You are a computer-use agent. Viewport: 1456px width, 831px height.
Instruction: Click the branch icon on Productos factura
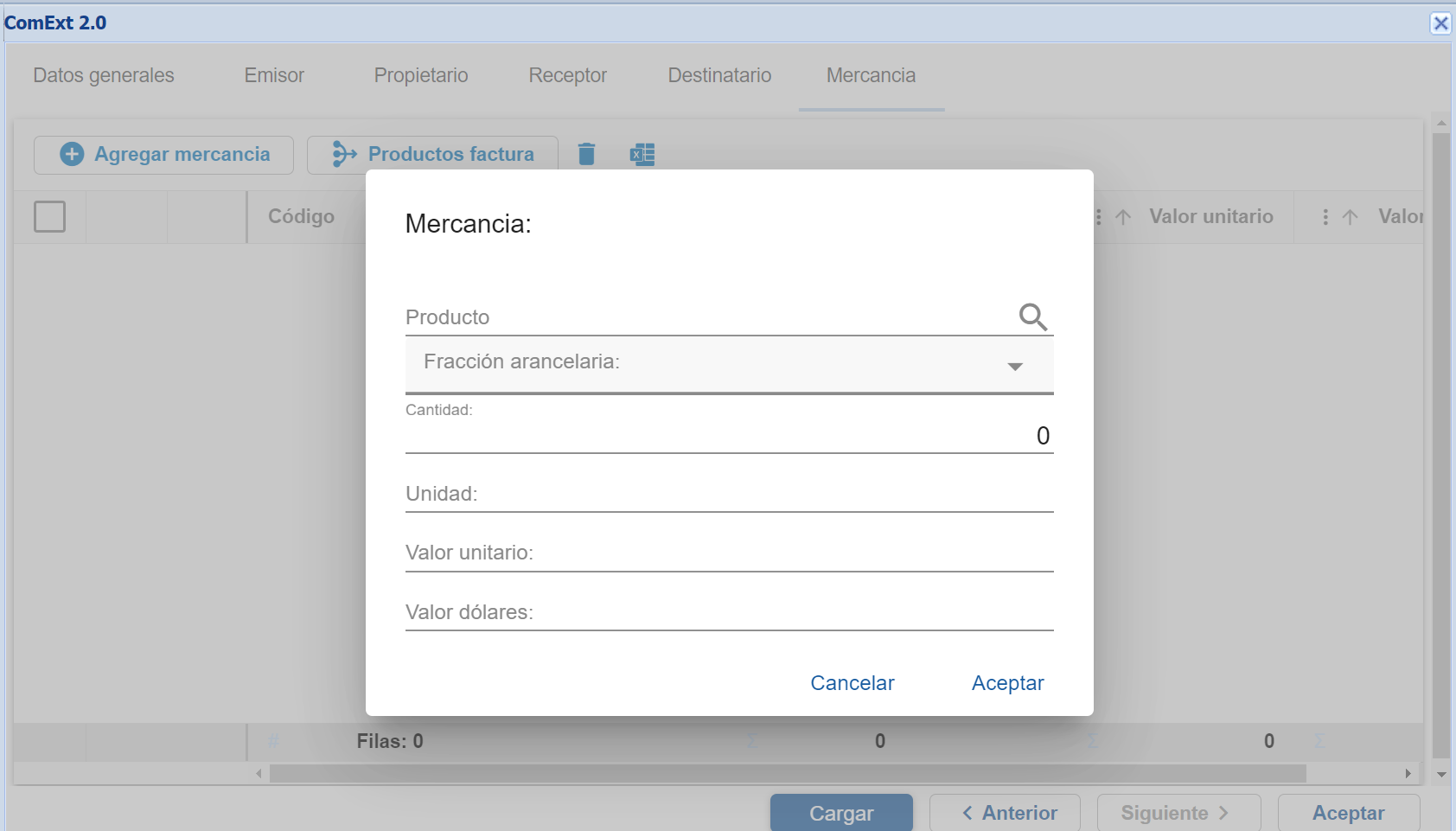344,154
